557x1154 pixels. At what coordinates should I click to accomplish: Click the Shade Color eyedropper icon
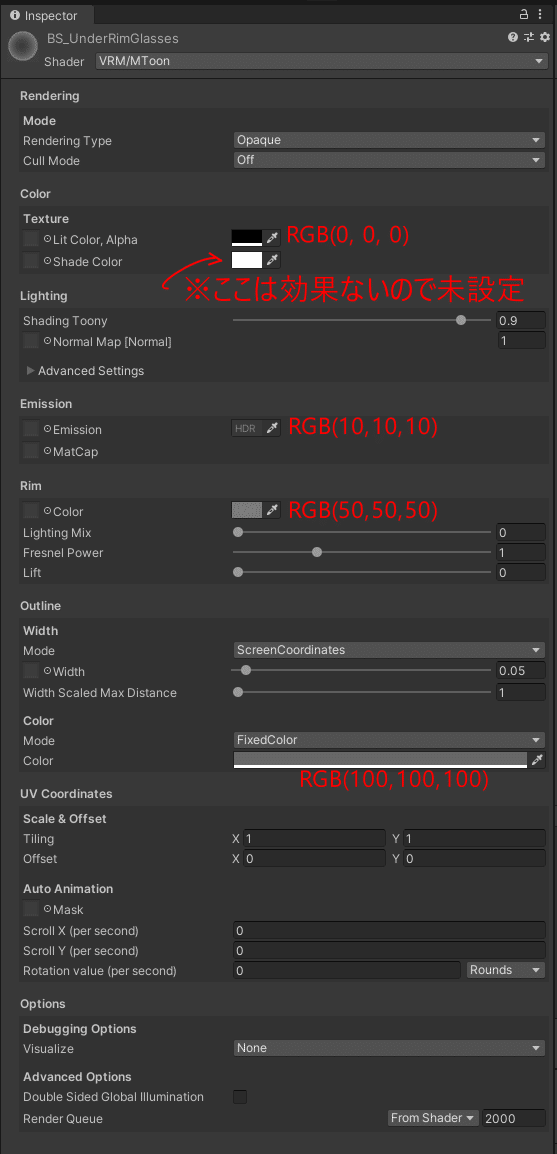(272, 259)
